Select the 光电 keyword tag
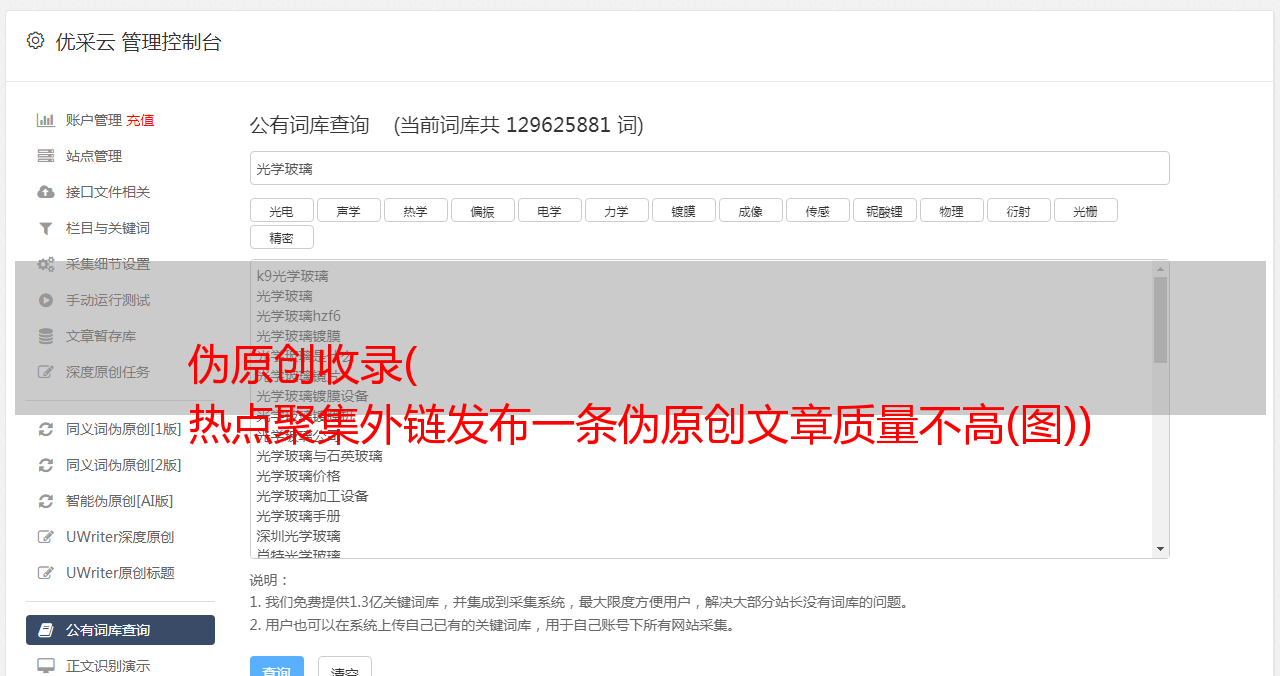 pyautogui.click(x=282, y=211)
